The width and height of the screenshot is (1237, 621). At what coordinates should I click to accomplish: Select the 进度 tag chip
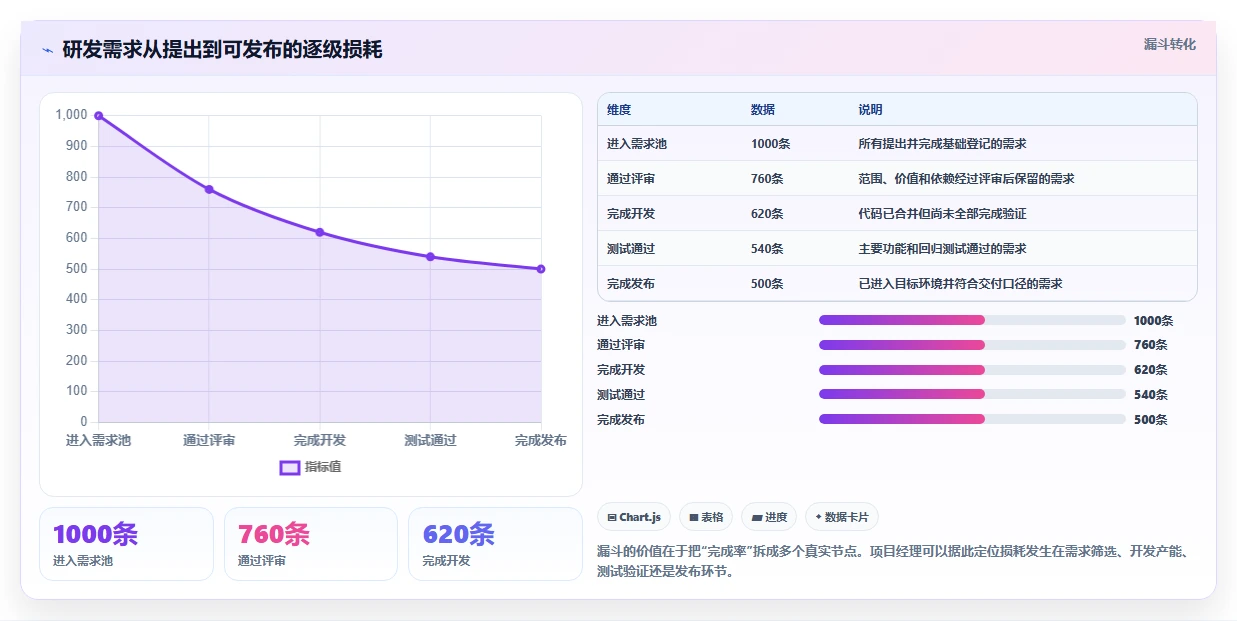[769, 517]
